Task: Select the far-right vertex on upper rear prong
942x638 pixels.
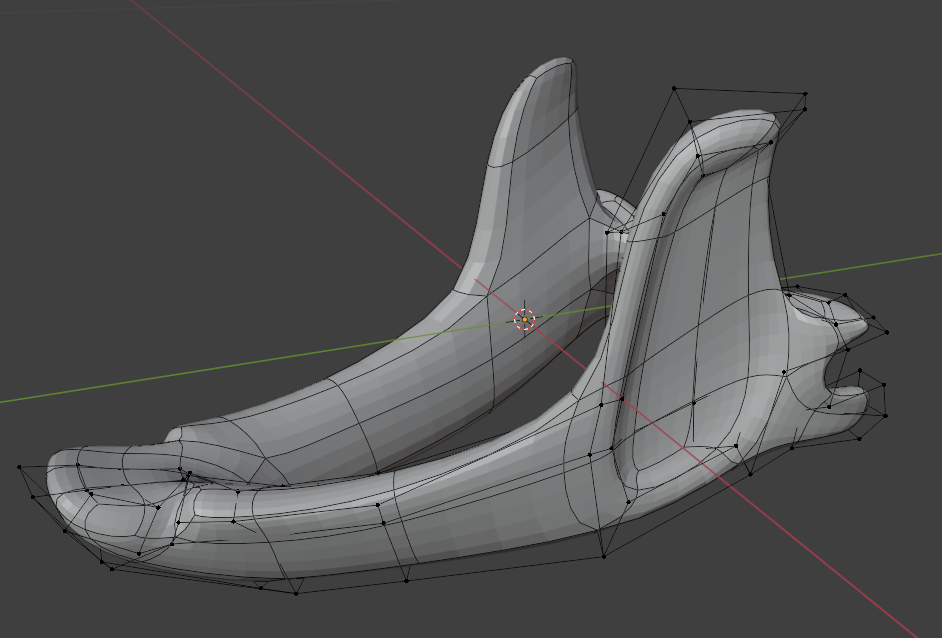Action: [886, 332]
